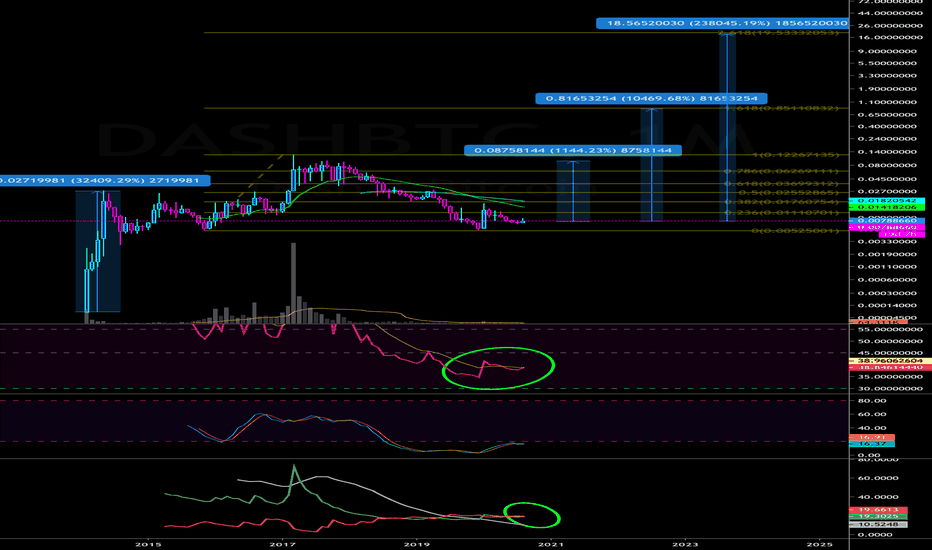Click the green 19.3025 indicator value tag
Screen dimensions: 932x550
pos(879,516)
